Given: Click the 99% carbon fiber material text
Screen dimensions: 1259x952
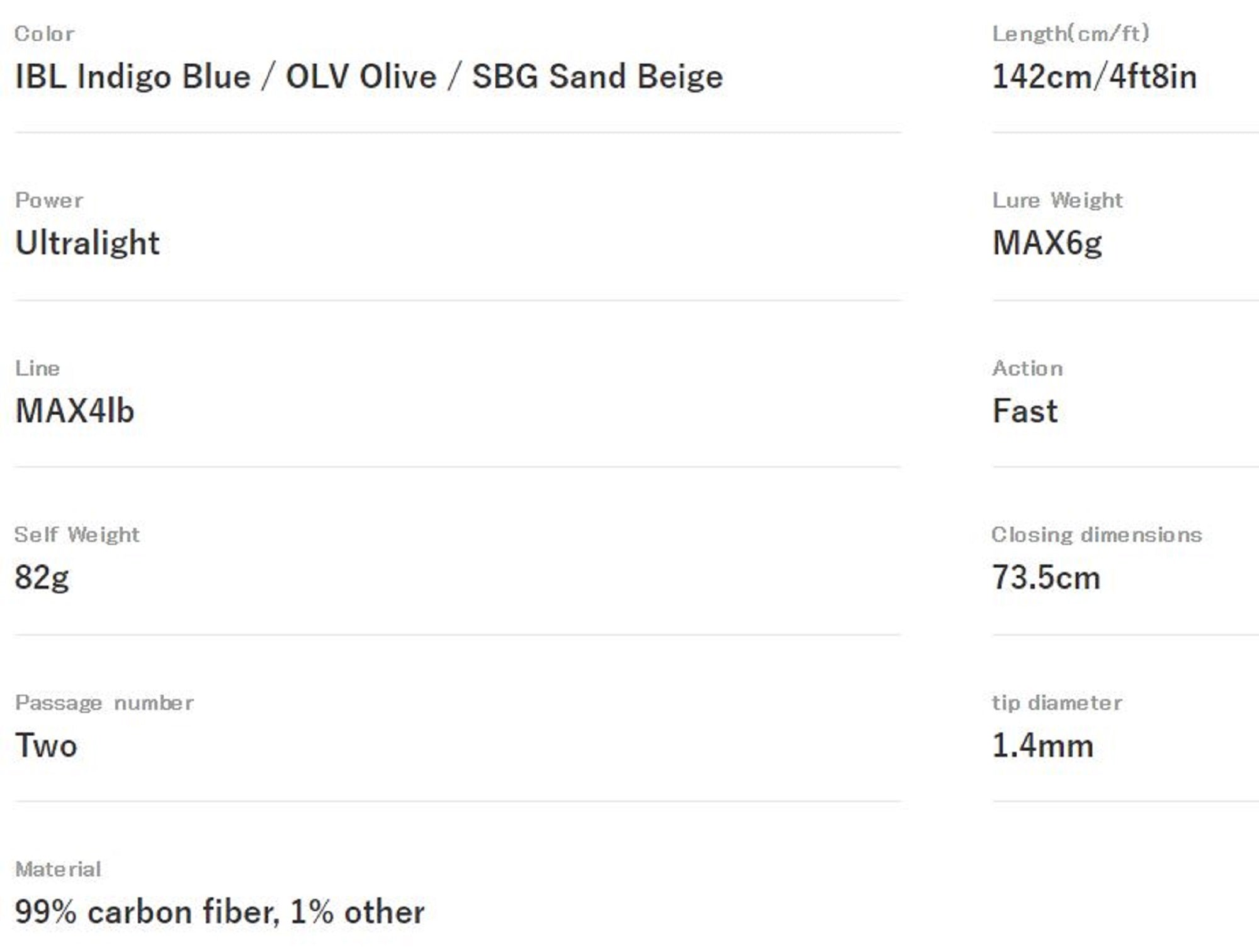Looking at the screenshot, I should 145,912.
